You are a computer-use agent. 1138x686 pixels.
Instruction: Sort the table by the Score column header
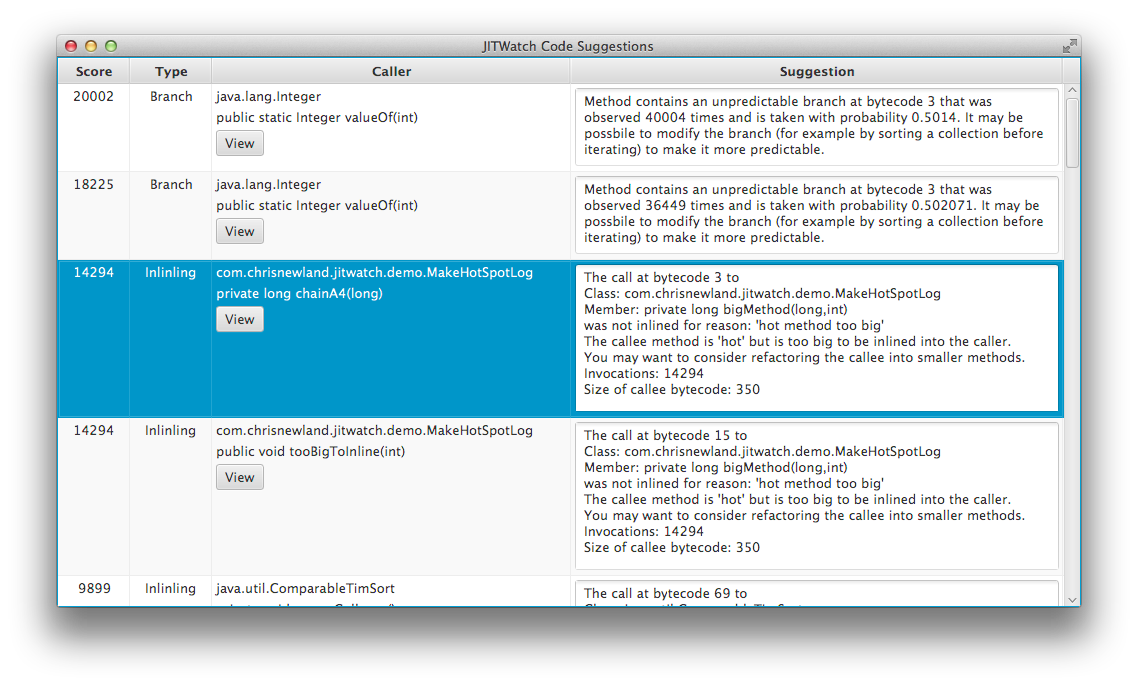(x=93, y=70)
